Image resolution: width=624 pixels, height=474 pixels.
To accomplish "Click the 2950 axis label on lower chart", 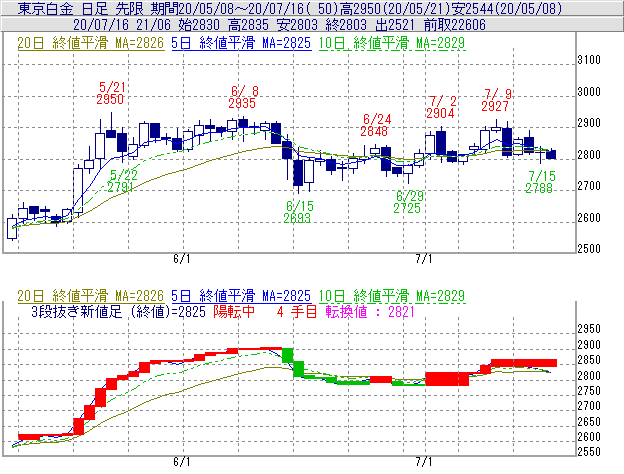I will pos(589,329).
